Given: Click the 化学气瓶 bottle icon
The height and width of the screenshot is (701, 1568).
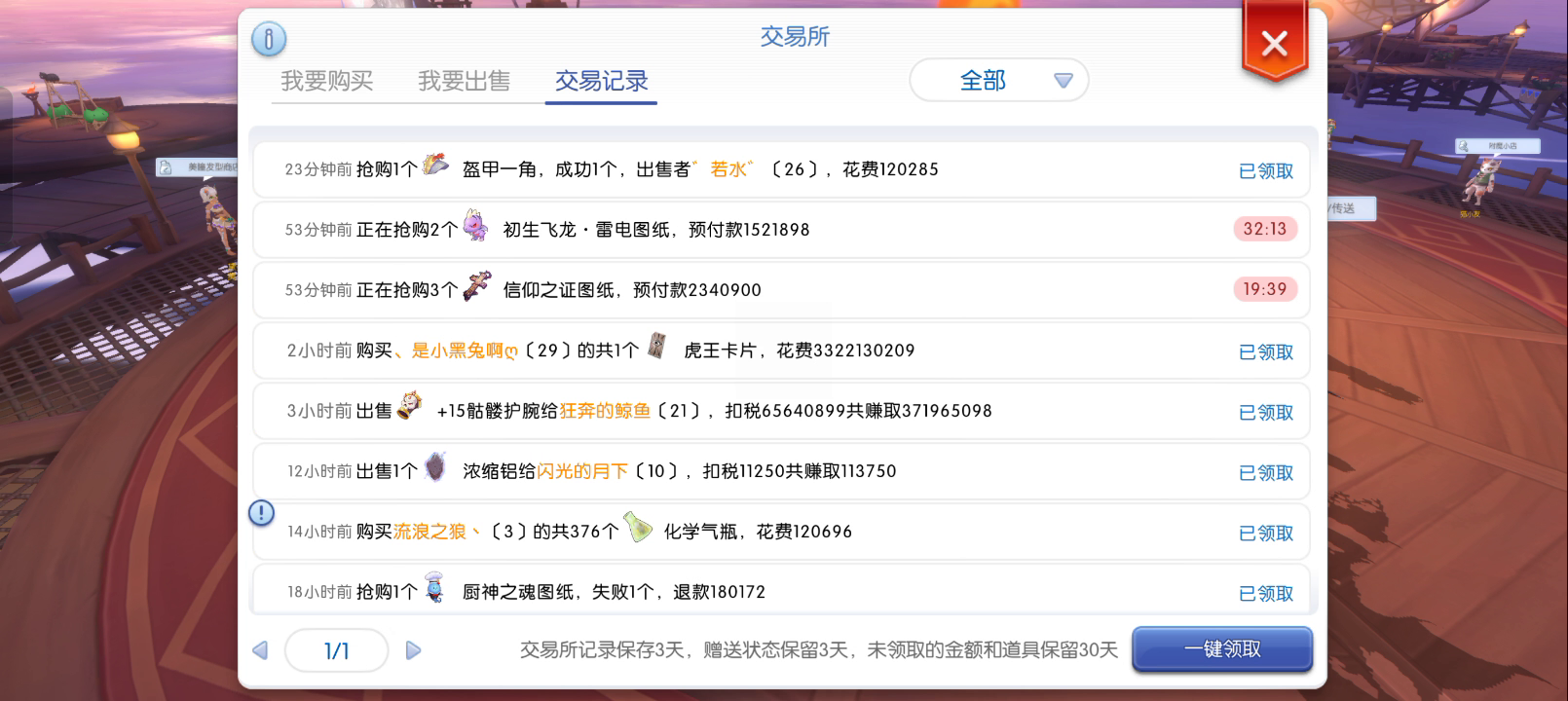Looking at the screenshot, I should point(638,528).
